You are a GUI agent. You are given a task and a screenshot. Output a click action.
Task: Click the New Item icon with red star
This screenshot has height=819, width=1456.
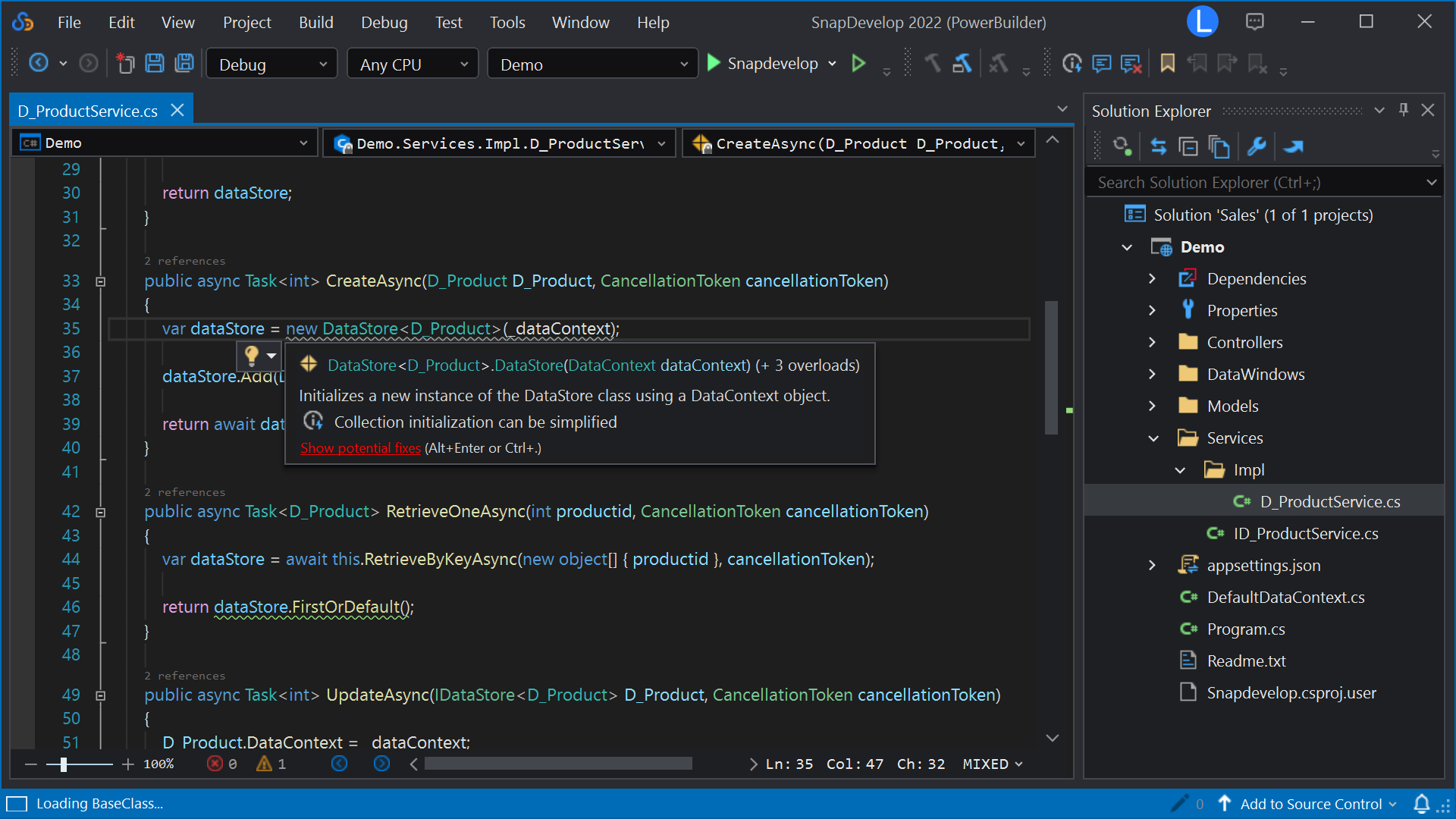point(125,64)
